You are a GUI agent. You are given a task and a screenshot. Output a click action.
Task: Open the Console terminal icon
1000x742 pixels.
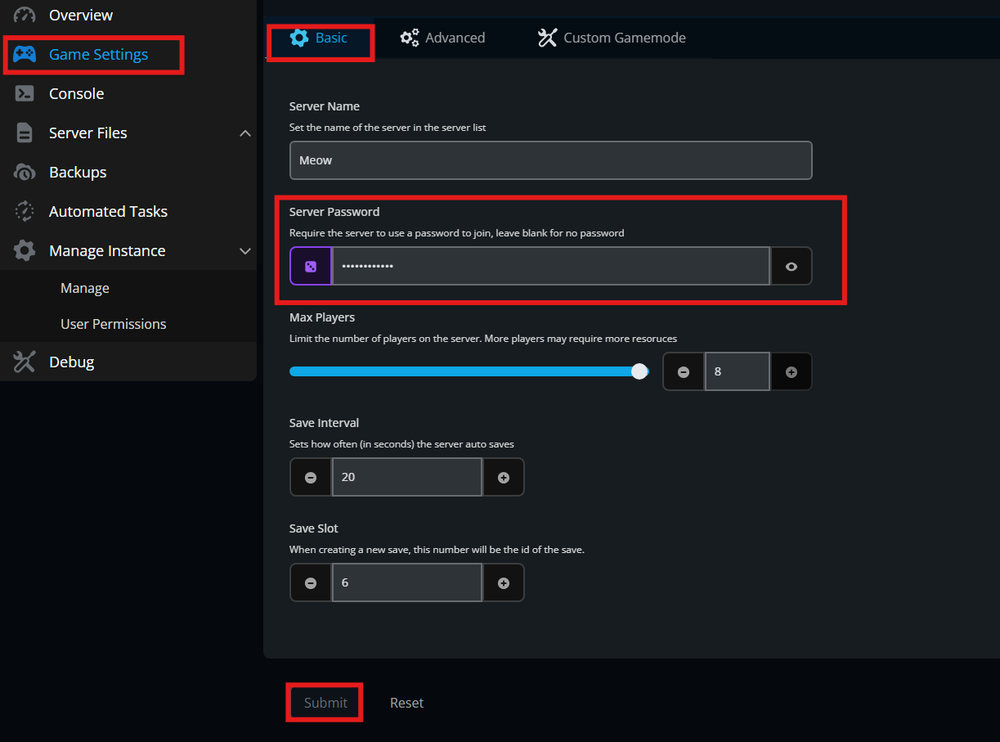24,93
